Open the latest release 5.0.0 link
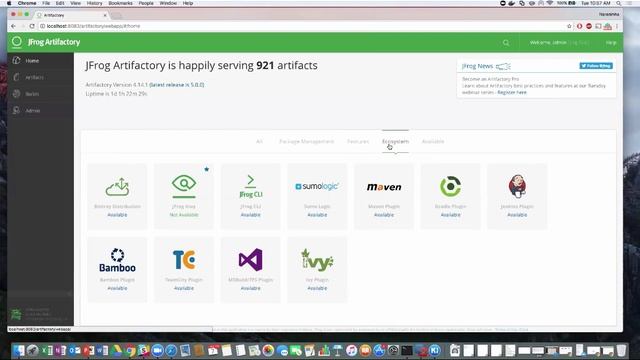This screenshot has height=360, width=640. [x=177, y=85]
